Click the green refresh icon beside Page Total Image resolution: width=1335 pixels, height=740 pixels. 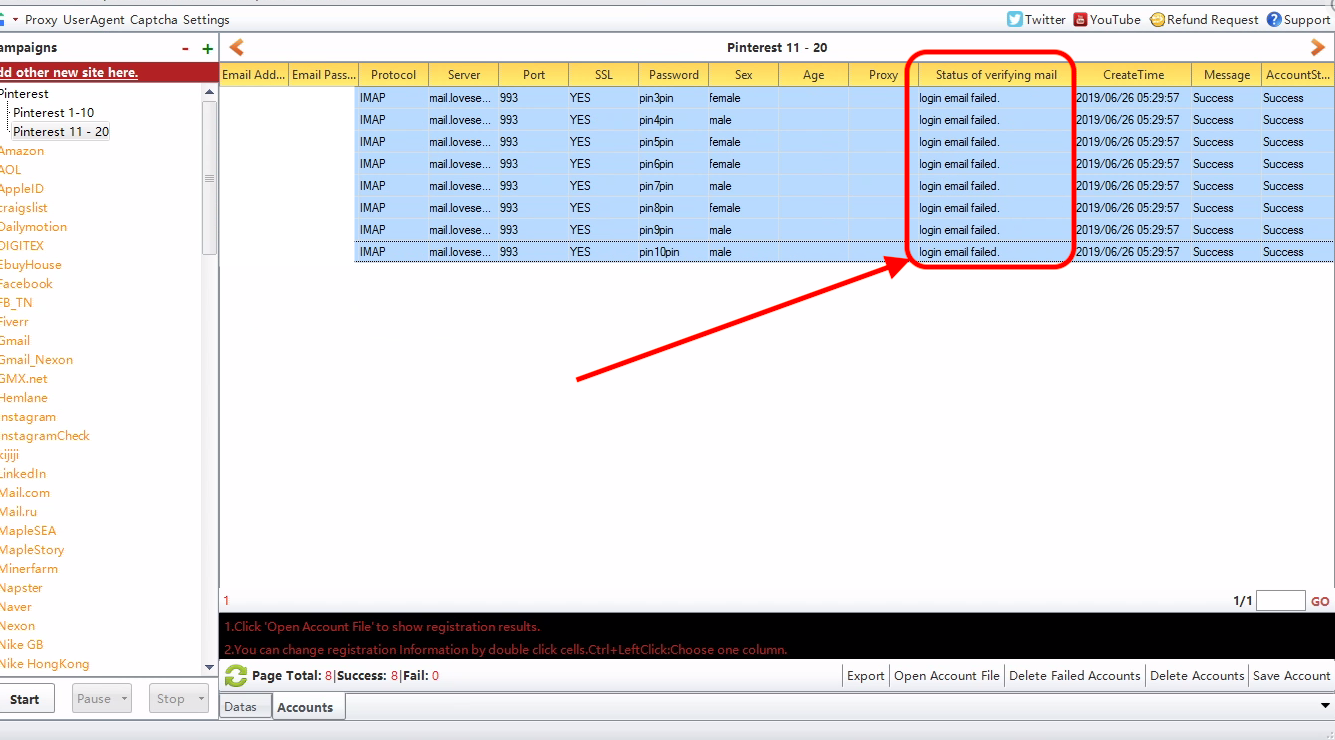pyautogui.click(x=236, y=676)
